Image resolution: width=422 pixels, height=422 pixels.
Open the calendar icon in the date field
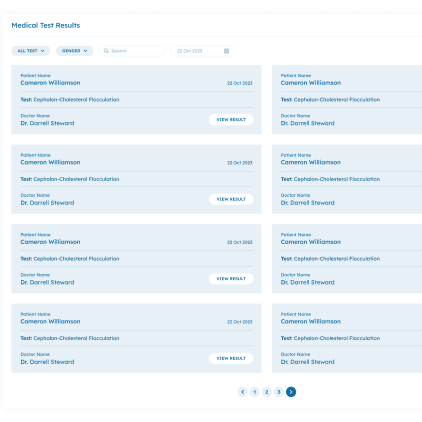coord(226,51)
